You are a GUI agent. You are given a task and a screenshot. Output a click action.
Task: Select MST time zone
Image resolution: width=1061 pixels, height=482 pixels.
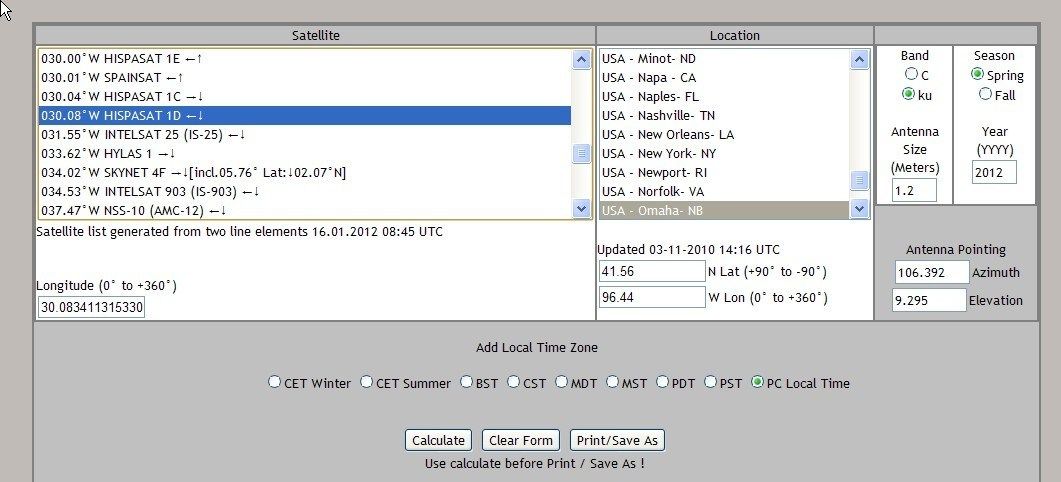tap(612, 382)
